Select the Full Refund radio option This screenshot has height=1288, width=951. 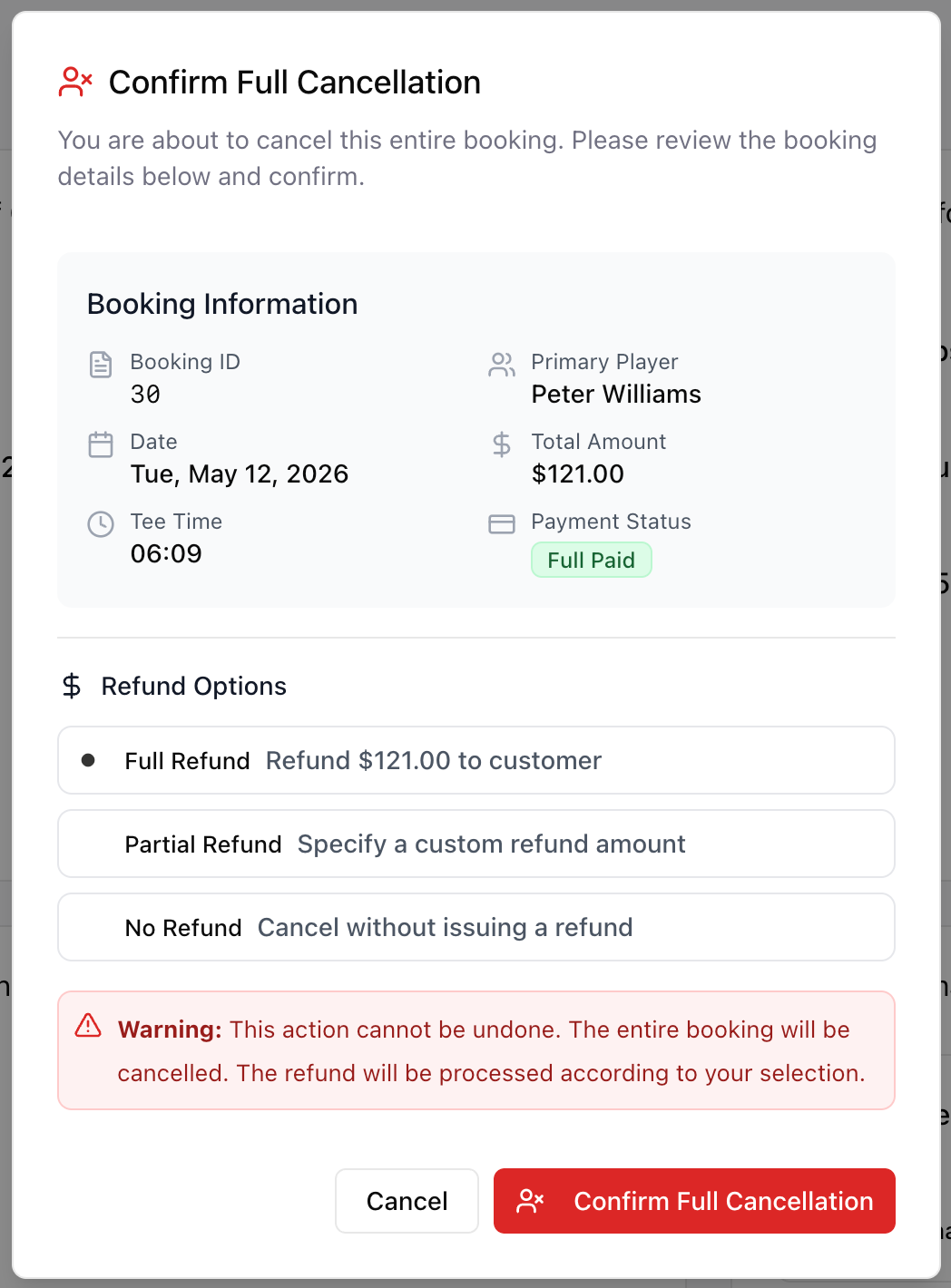[x=476, y=760]
